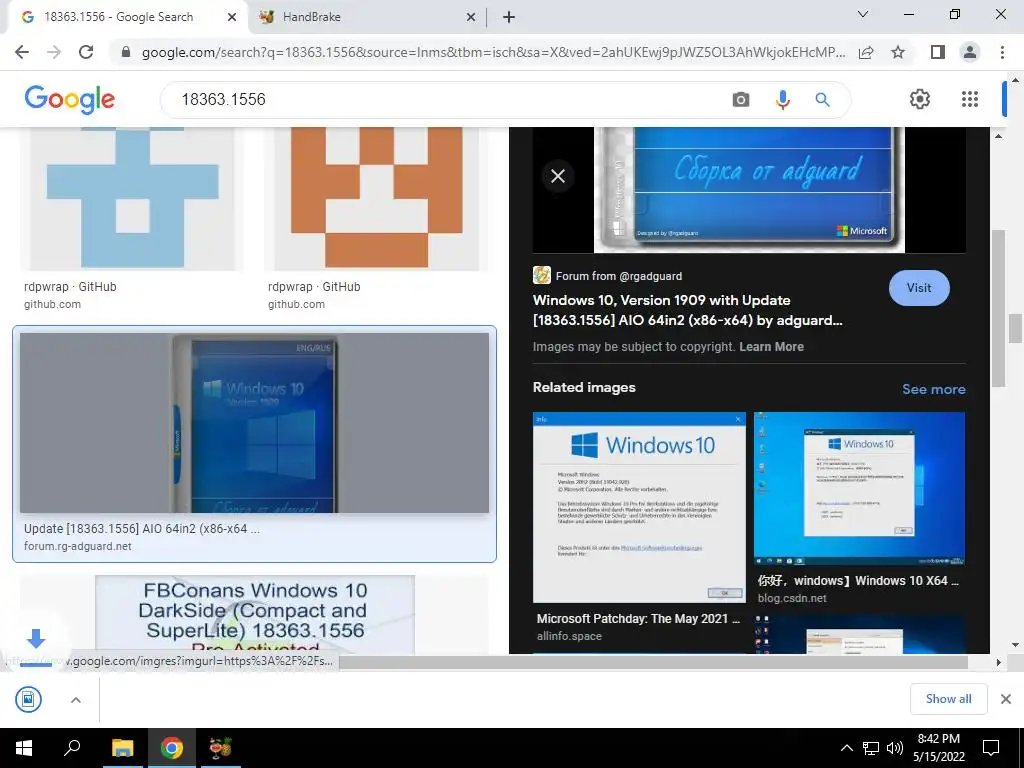Start voice search with microphone icon
Image resolution: width=1024 pixels, height=768 pixels.
782,99
